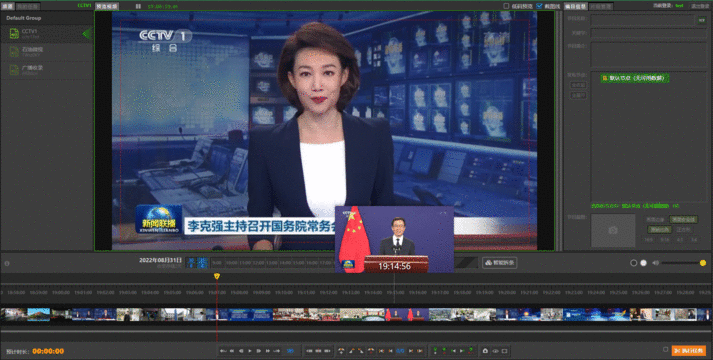Click the blue loop icon in transport controls
Viewport: 713px width, 360px height.
(291, 351)
